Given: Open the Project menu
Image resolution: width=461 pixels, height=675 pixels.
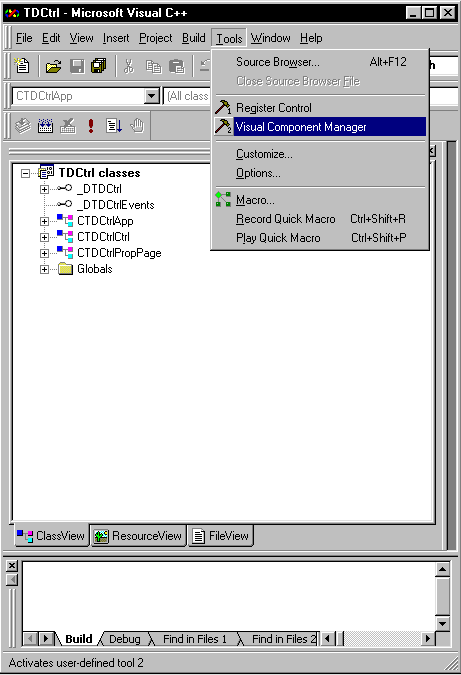Looking at the screenshot, I should (155, 38).
